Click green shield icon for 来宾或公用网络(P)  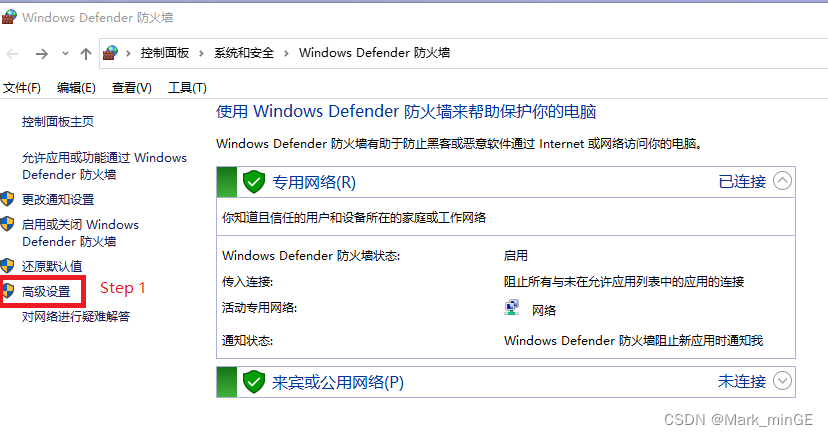tap(253, 382)
